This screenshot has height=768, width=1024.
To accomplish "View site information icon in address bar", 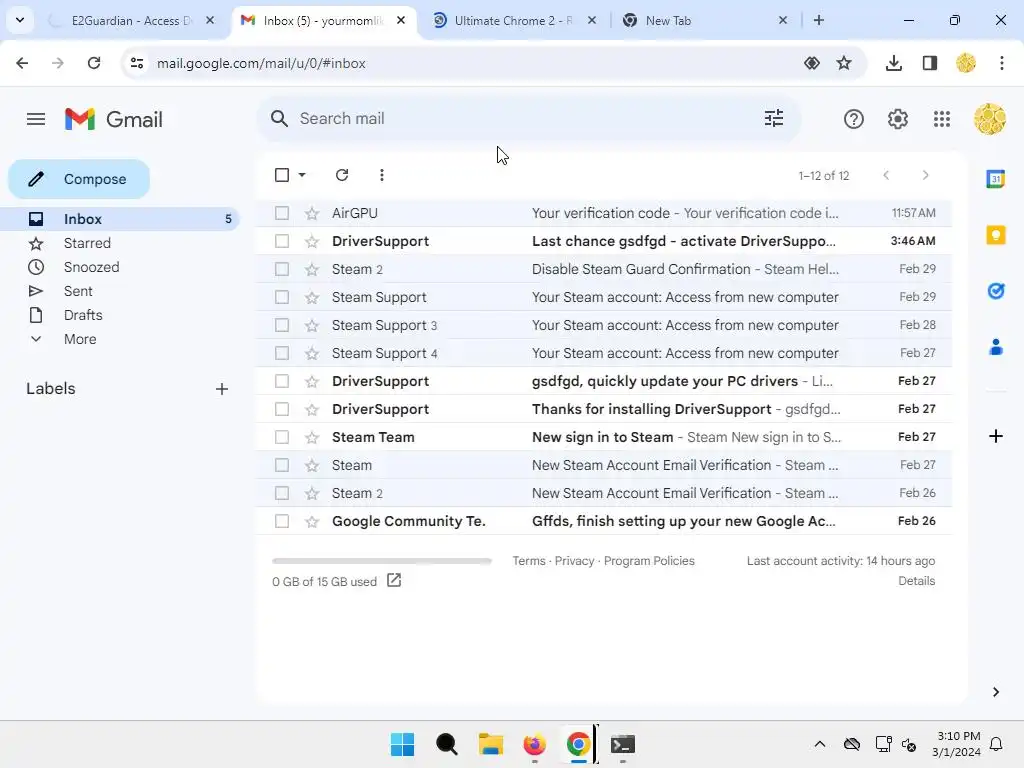I will [x=137, y=63].
